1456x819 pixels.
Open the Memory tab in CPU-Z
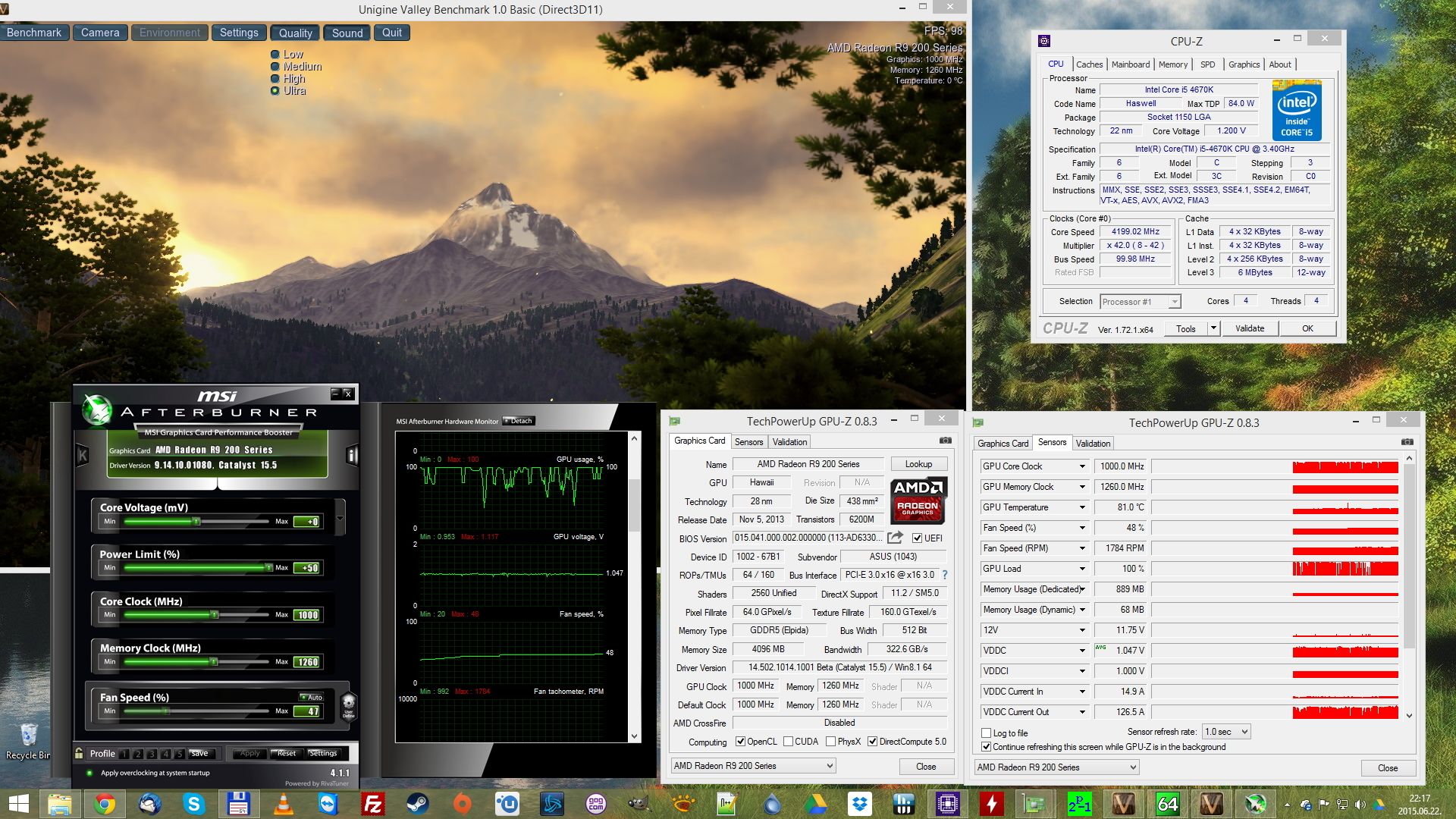(1172, 64)
